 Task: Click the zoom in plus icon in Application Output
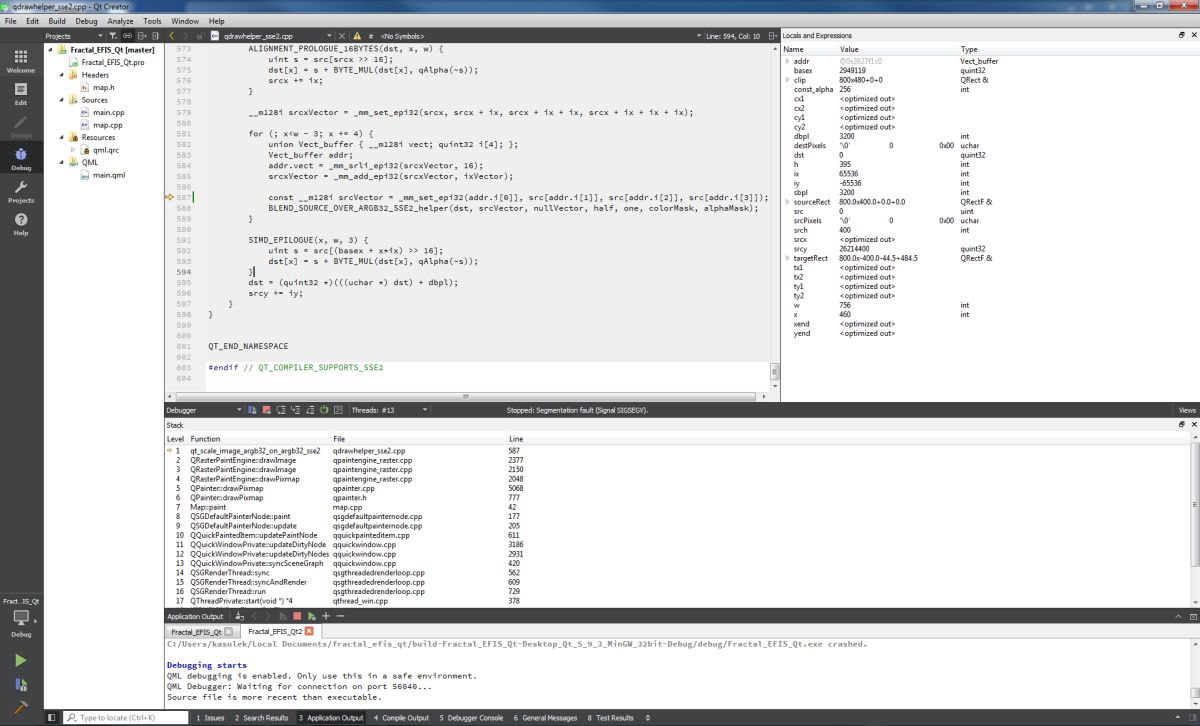[x=326, y=616]
